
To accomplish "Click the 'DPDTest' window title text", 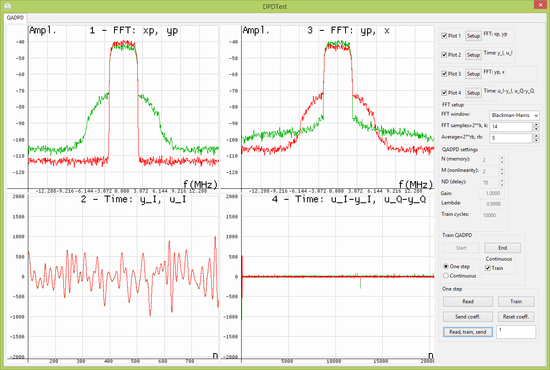I will click(275, 6).
